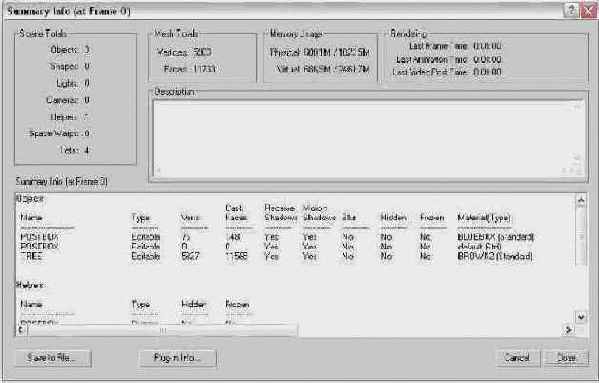Viewport: 599px width, 383px height.
Task: Click the Shapes count in Scene Totals
Action: 87,66
